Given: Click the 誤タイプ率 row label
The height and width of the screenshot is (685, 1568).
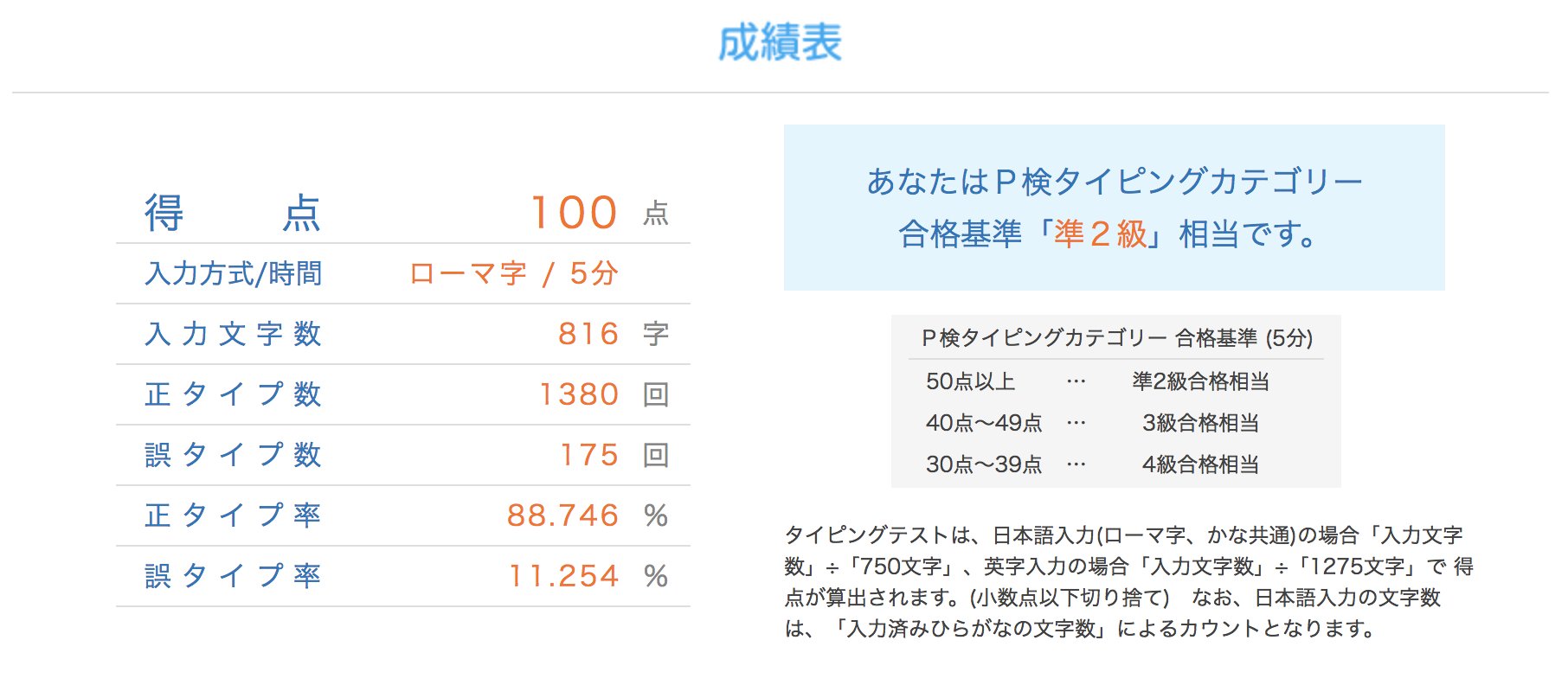Looking at the screenshot, I should click(234, 576).
